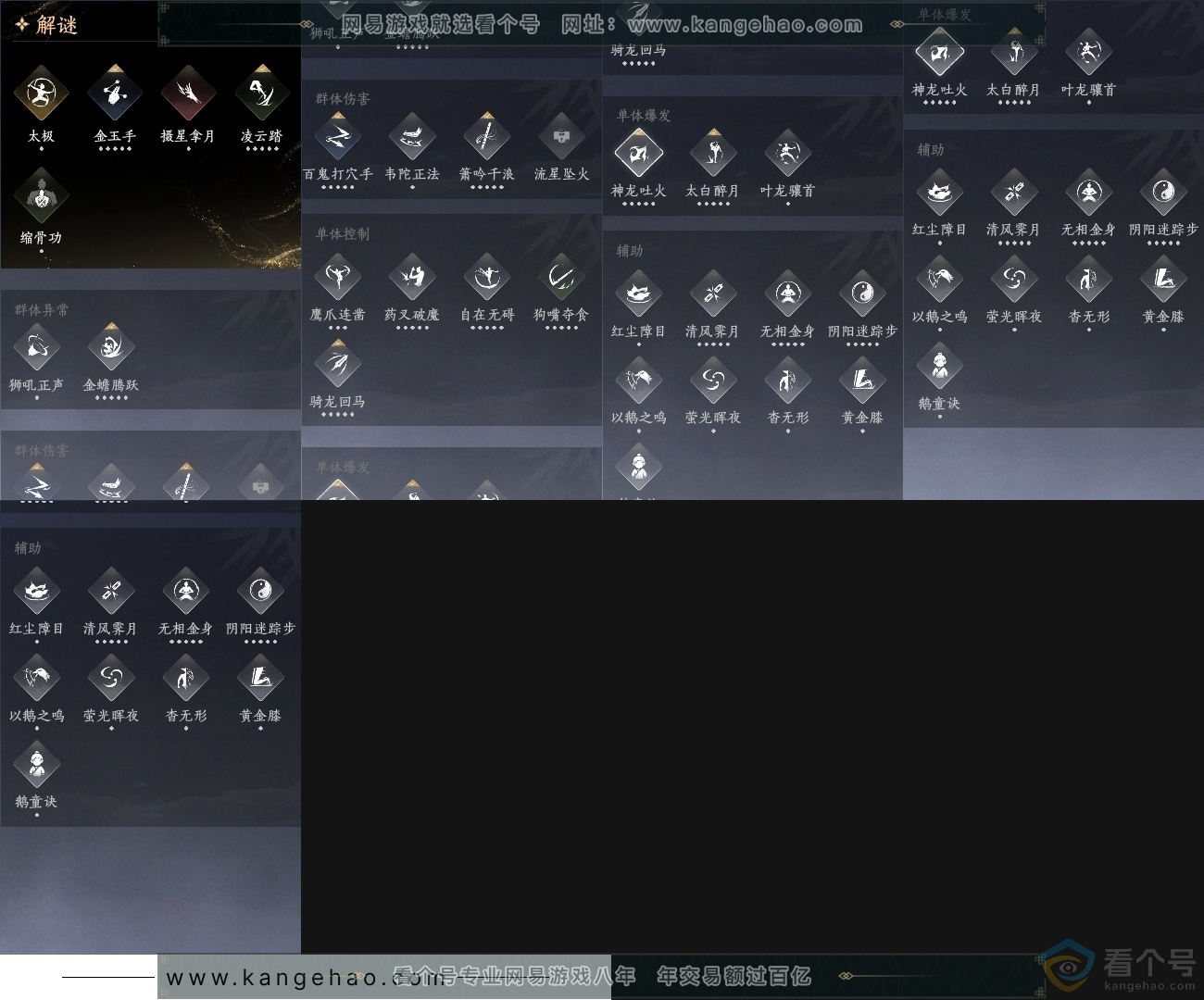1204x1000 pixels.
Task: Select 以鹅之鸣 in the bottom-left 辅助 panel
Action: tap(37, 679)
